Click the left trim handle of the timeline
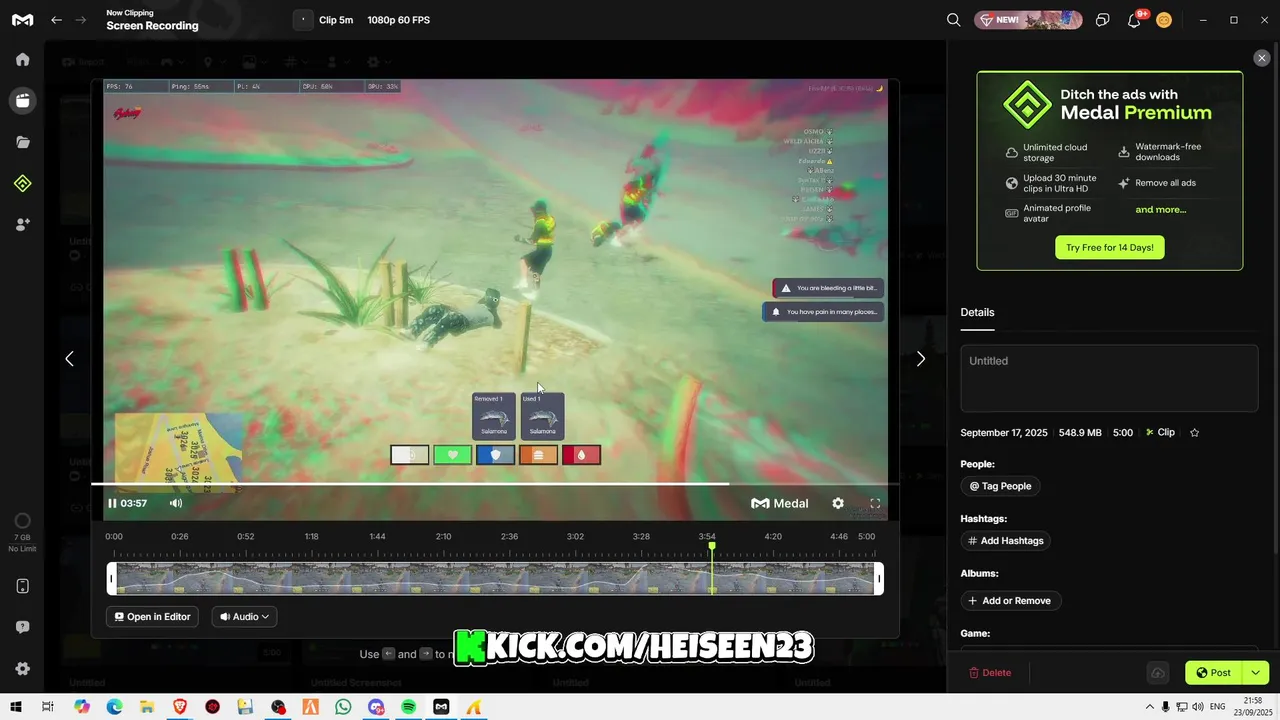The width and height of the screenshot is (1280, 720). [x=112, y=579]
